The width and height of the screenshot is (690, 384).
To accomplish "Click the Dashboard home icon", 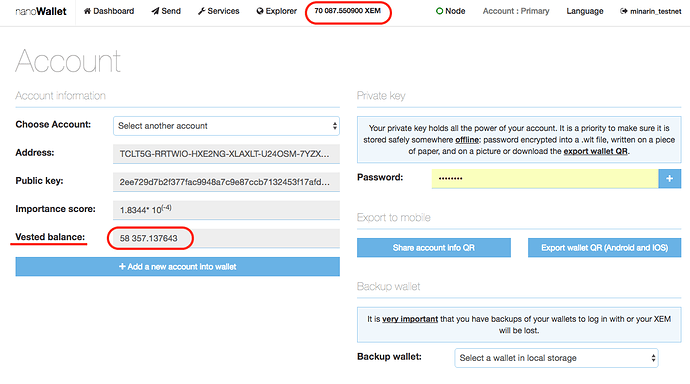I will pos(87,11).
